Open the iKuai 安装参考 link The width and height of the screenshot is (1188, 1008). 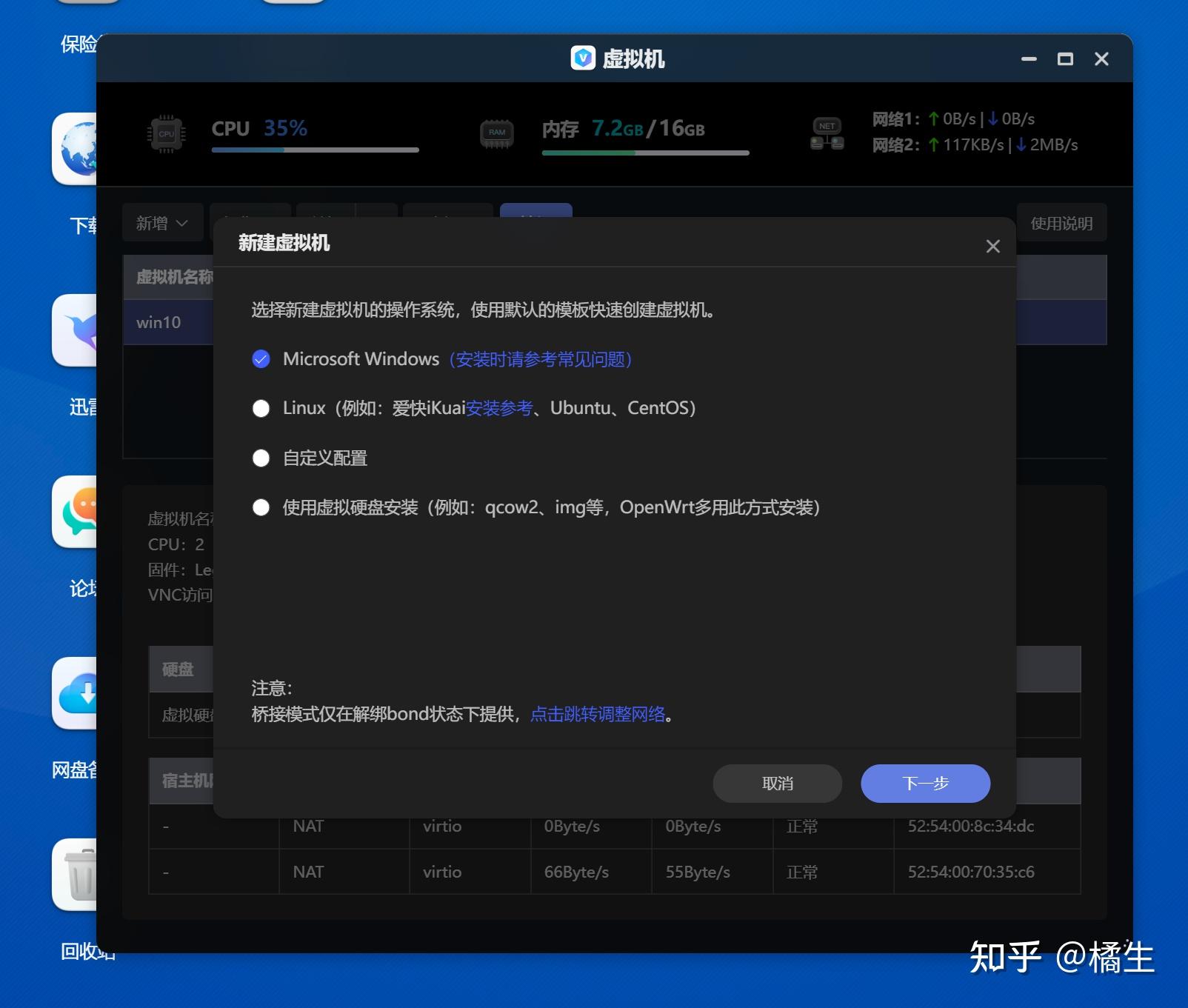[x=499, y=408]
